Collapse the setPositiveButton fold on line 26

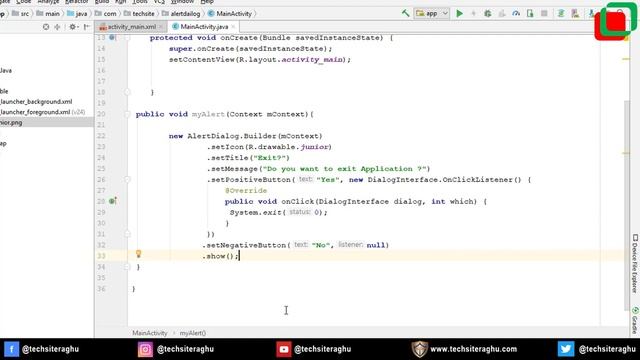(127, 180)
